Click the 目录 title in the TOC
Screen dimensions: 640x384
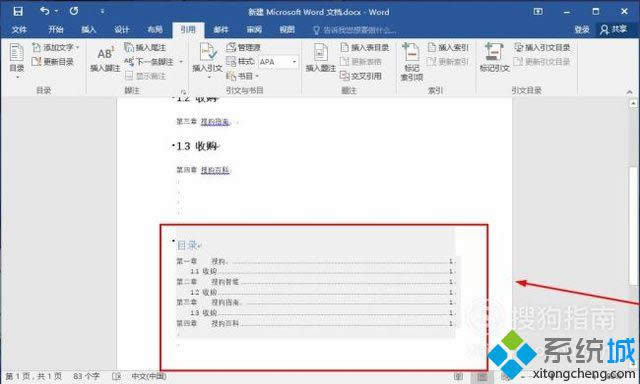(187, 245)
